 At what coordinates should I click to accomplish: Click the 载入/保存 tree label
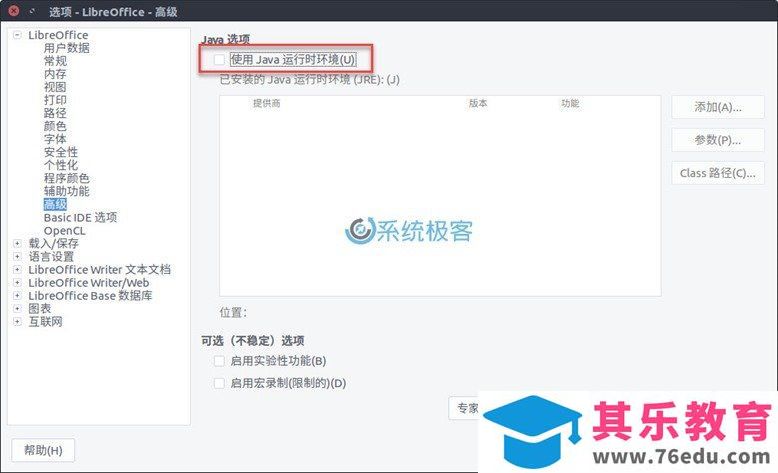54,243
